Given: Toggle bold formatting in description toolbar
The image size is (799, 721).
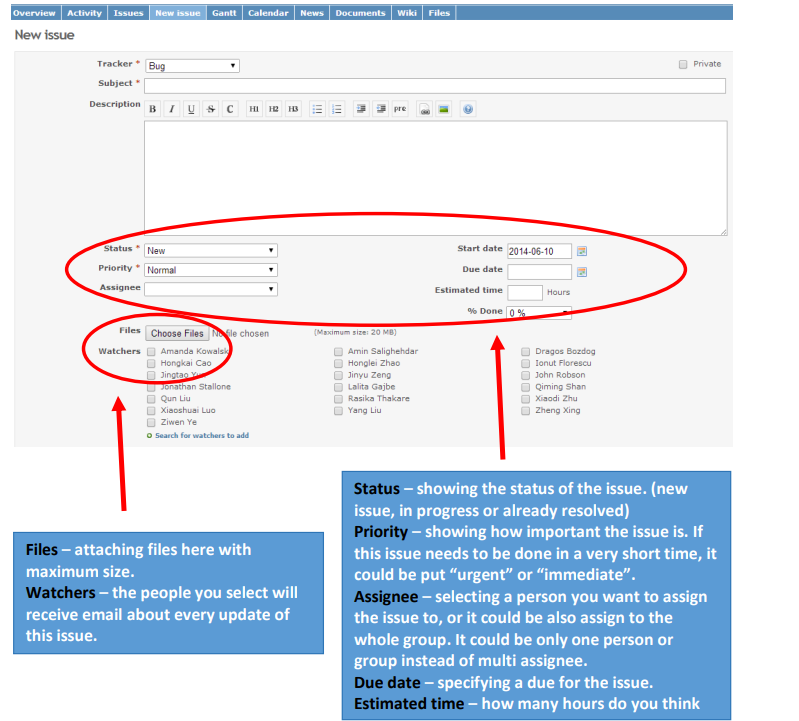Looking at the screenshot, I should [153, 109].
